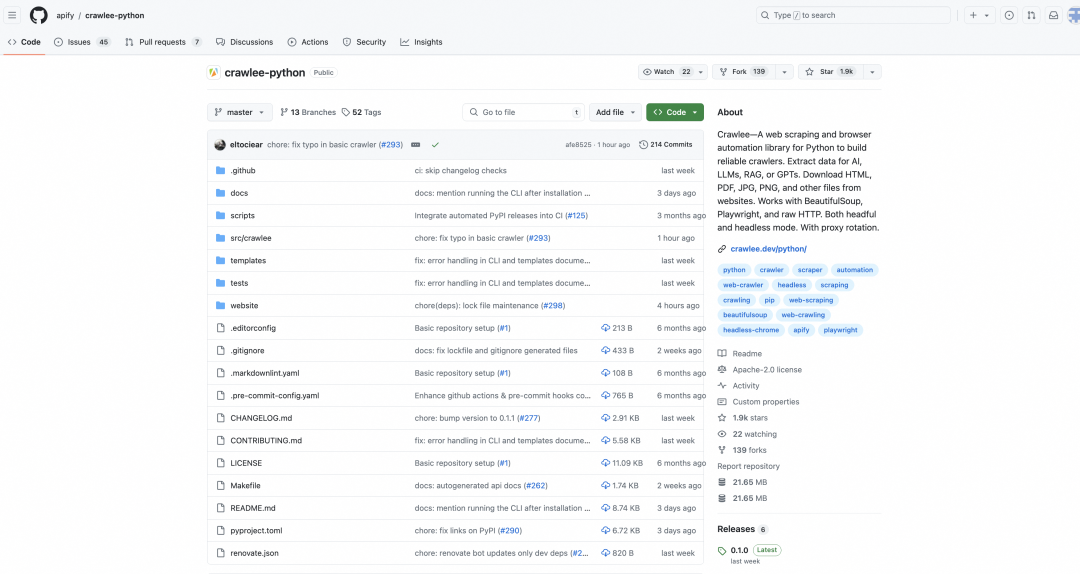Click the apify owner breadcrumb link
The image size is (1080, 574).
pos(65,15)
